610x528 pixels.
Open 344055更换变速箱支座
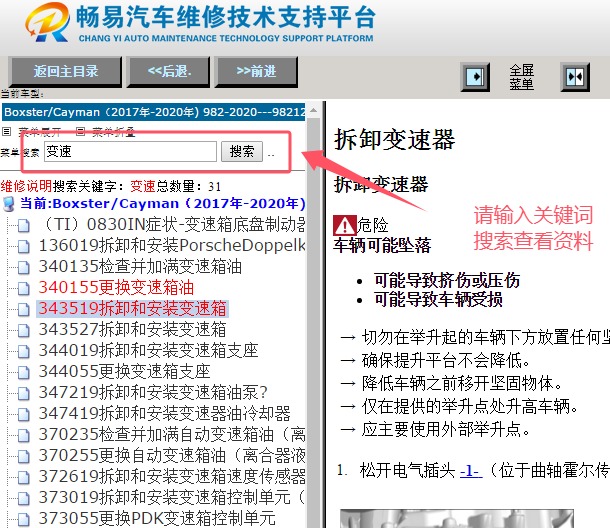tap(124, 372)
